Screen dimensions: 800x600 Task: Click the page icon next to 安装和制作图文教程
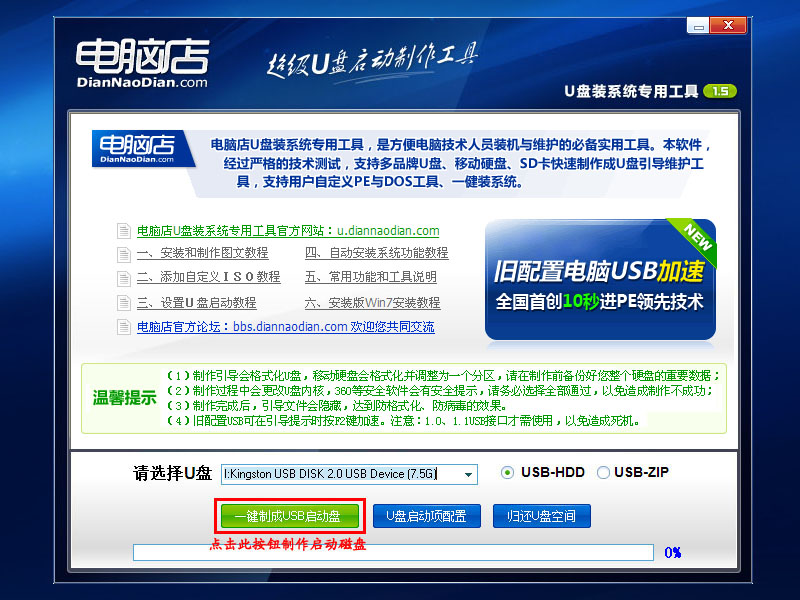click(122, 254)
